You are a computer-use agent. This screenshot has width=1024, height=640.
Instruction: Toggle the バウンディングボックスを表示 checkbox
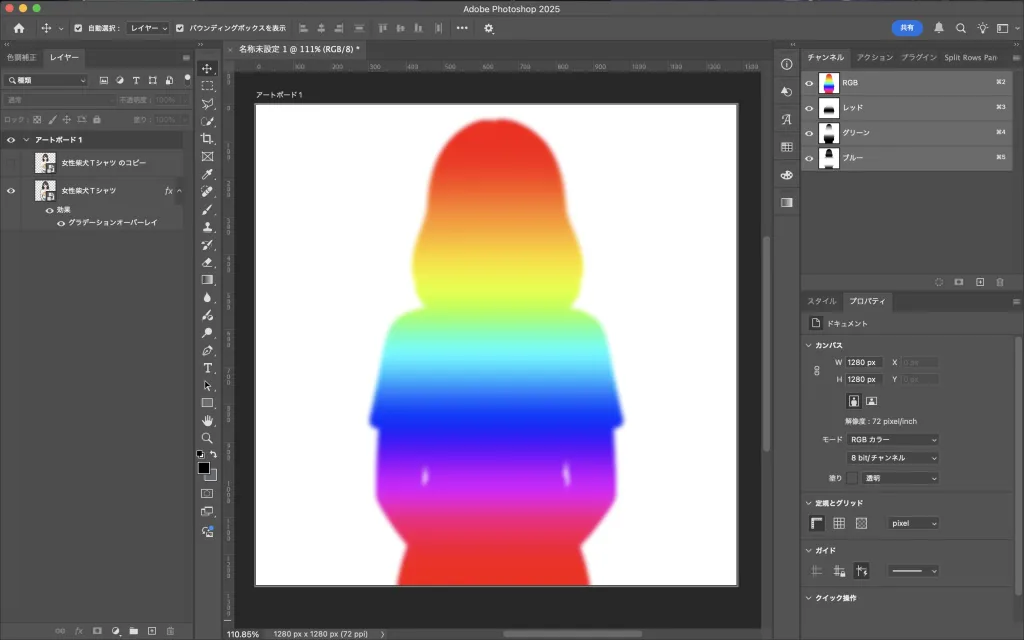pyautogui.click(x=180, y=28)
